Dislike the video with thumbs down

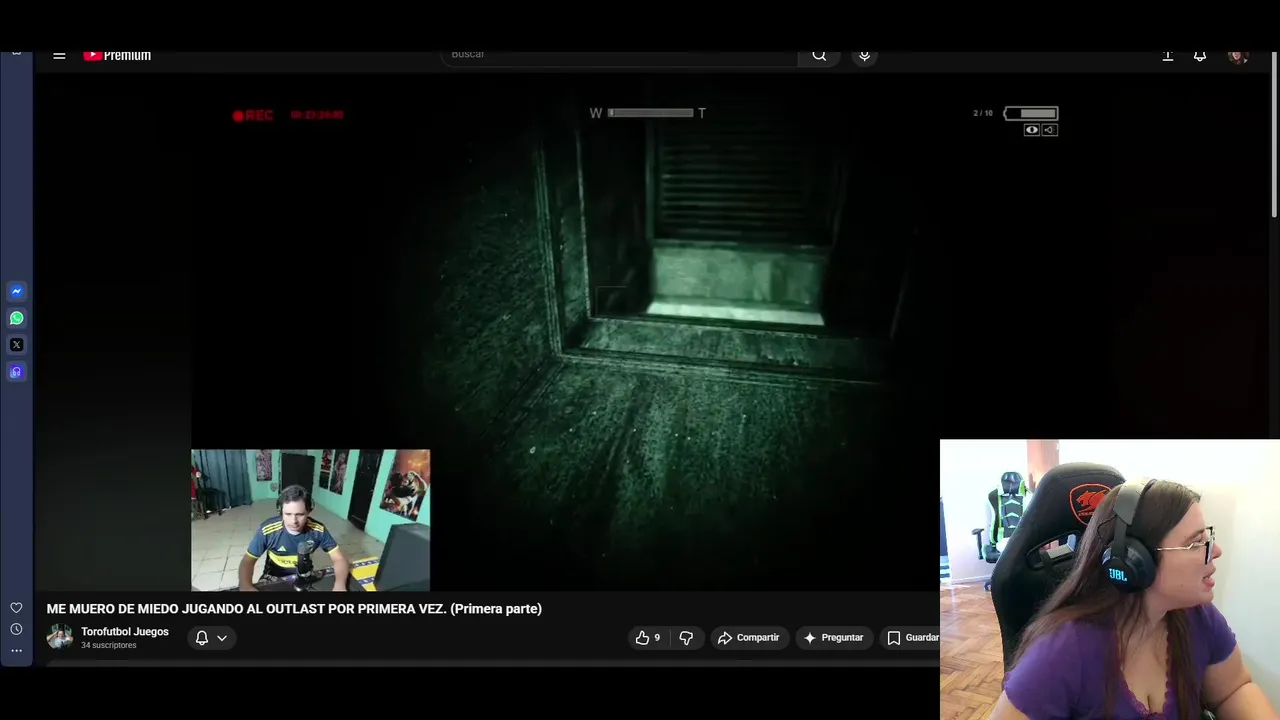[x=686, y=637]
